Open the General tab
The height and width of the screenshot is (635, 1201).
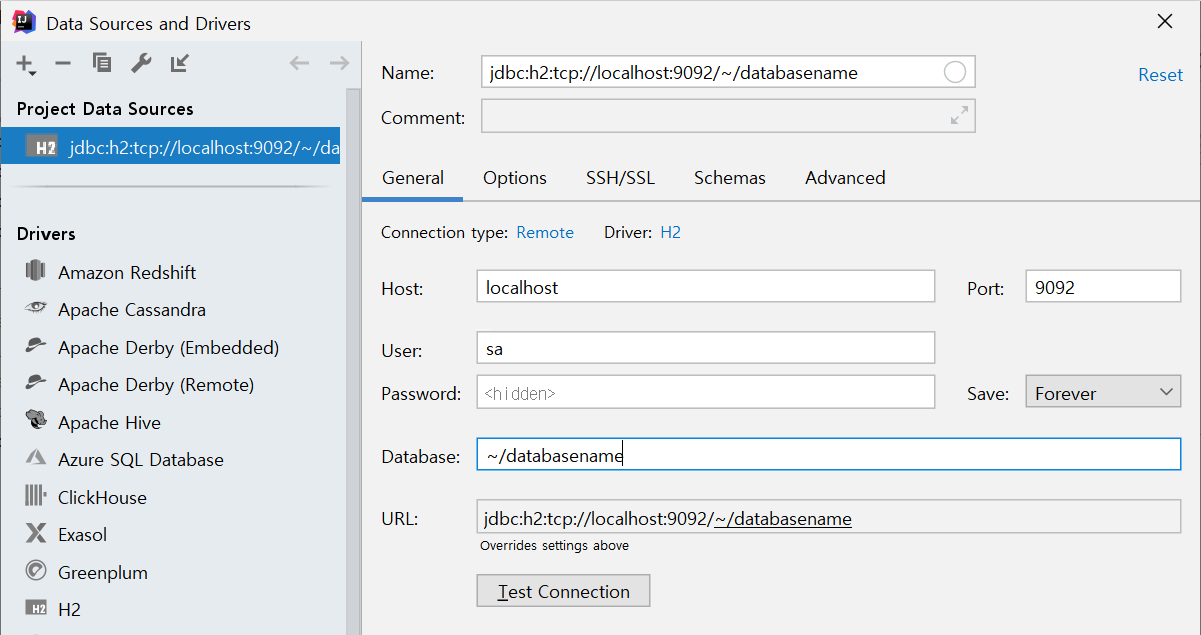click(x=413, y=178)
